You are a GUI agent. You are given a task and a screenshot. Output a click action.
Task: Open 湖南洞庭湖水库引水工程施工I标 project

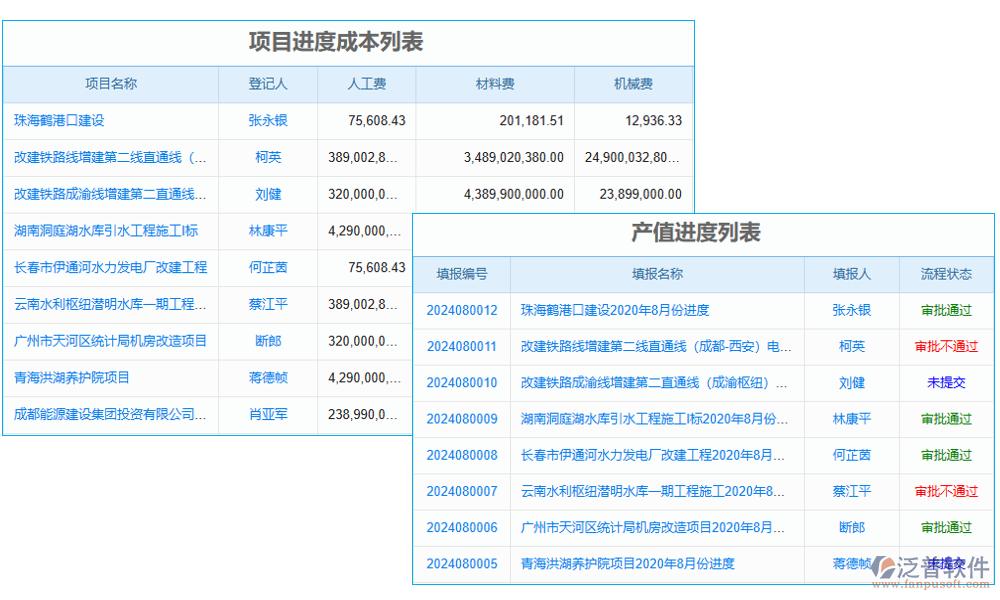[x=106, y=231]
